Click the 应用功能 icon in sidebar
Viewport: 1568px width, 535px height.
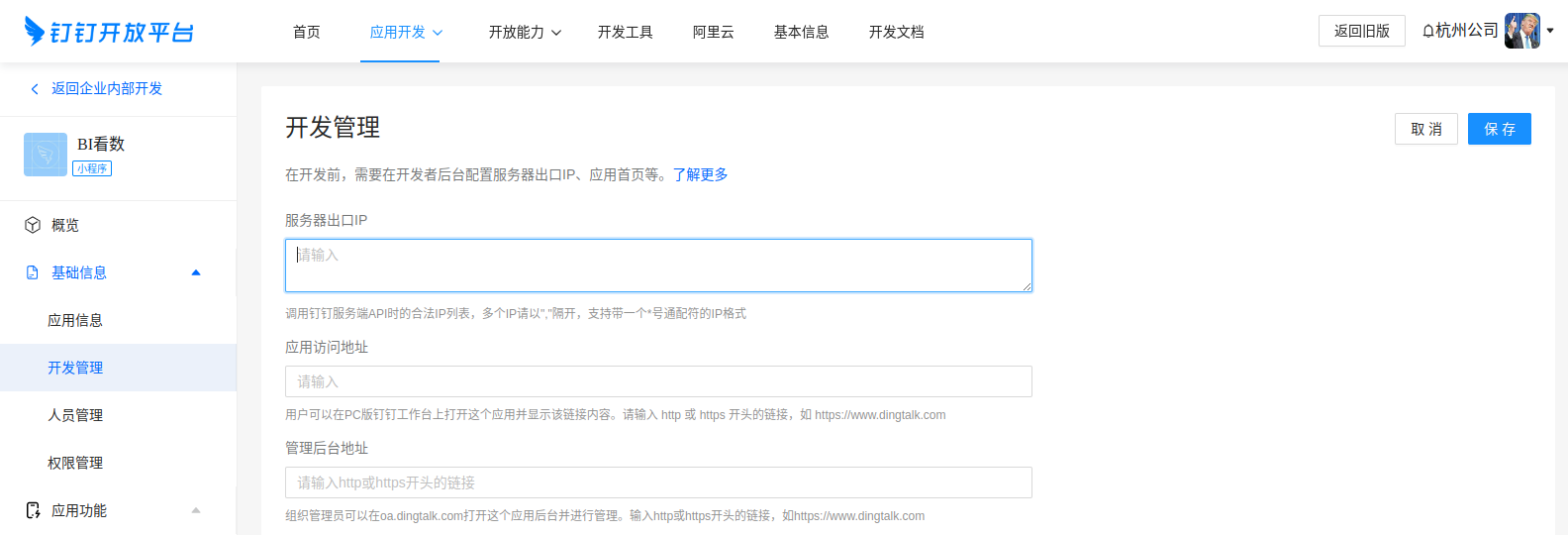[33, 510]
